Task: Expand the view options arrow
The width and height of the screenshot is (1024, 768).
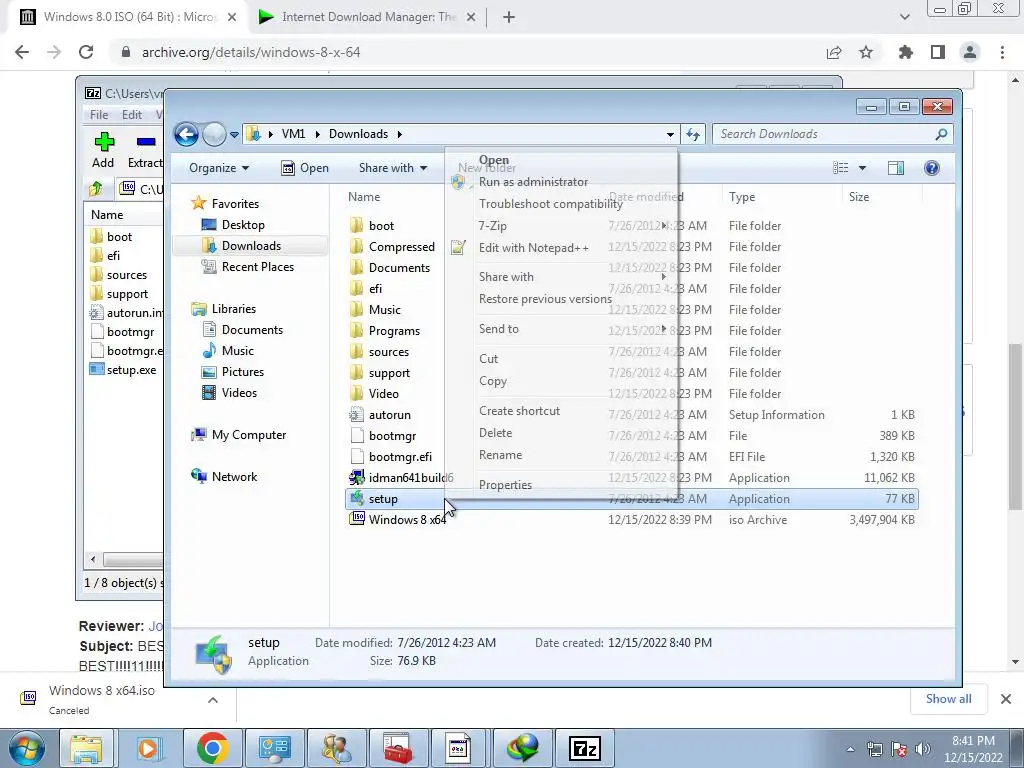Action: [x=862, y=168]
